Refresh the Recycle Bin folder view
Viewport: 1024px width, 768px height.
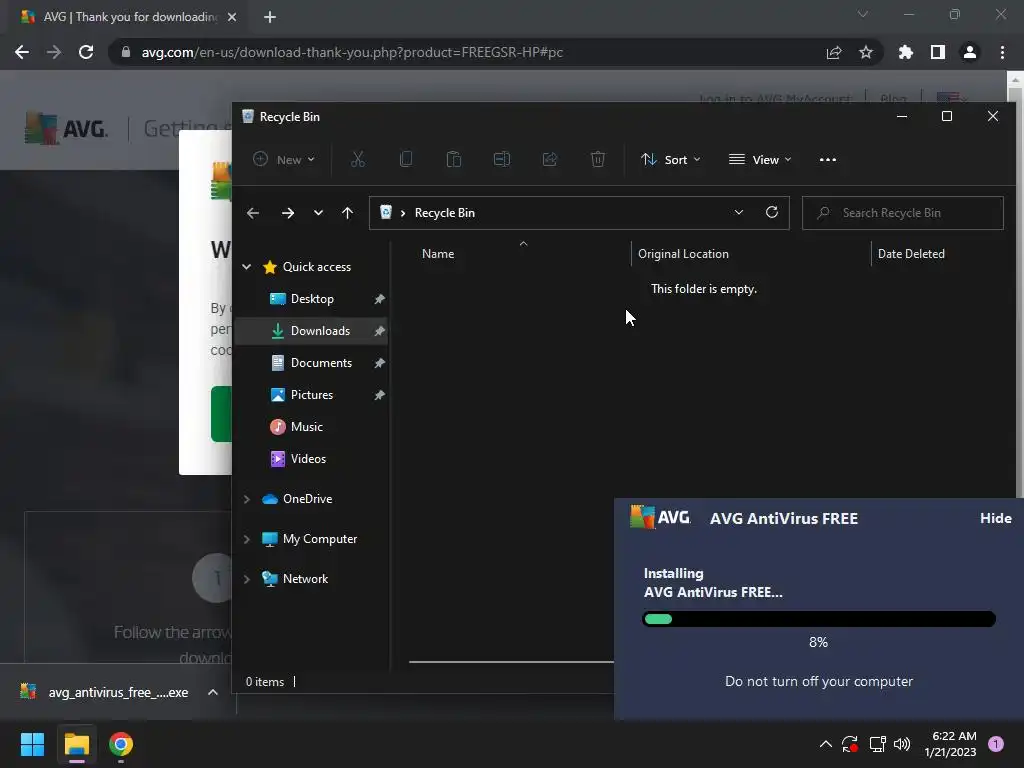click(x=771, y=212)
